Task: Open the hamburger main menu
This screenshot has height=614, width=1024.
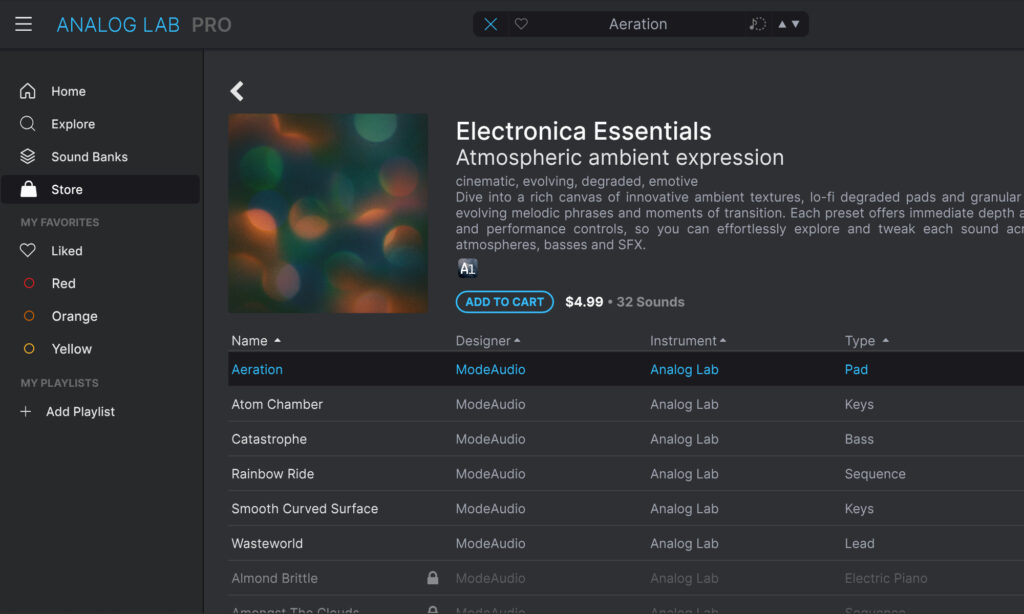Action: pos(24,24)
